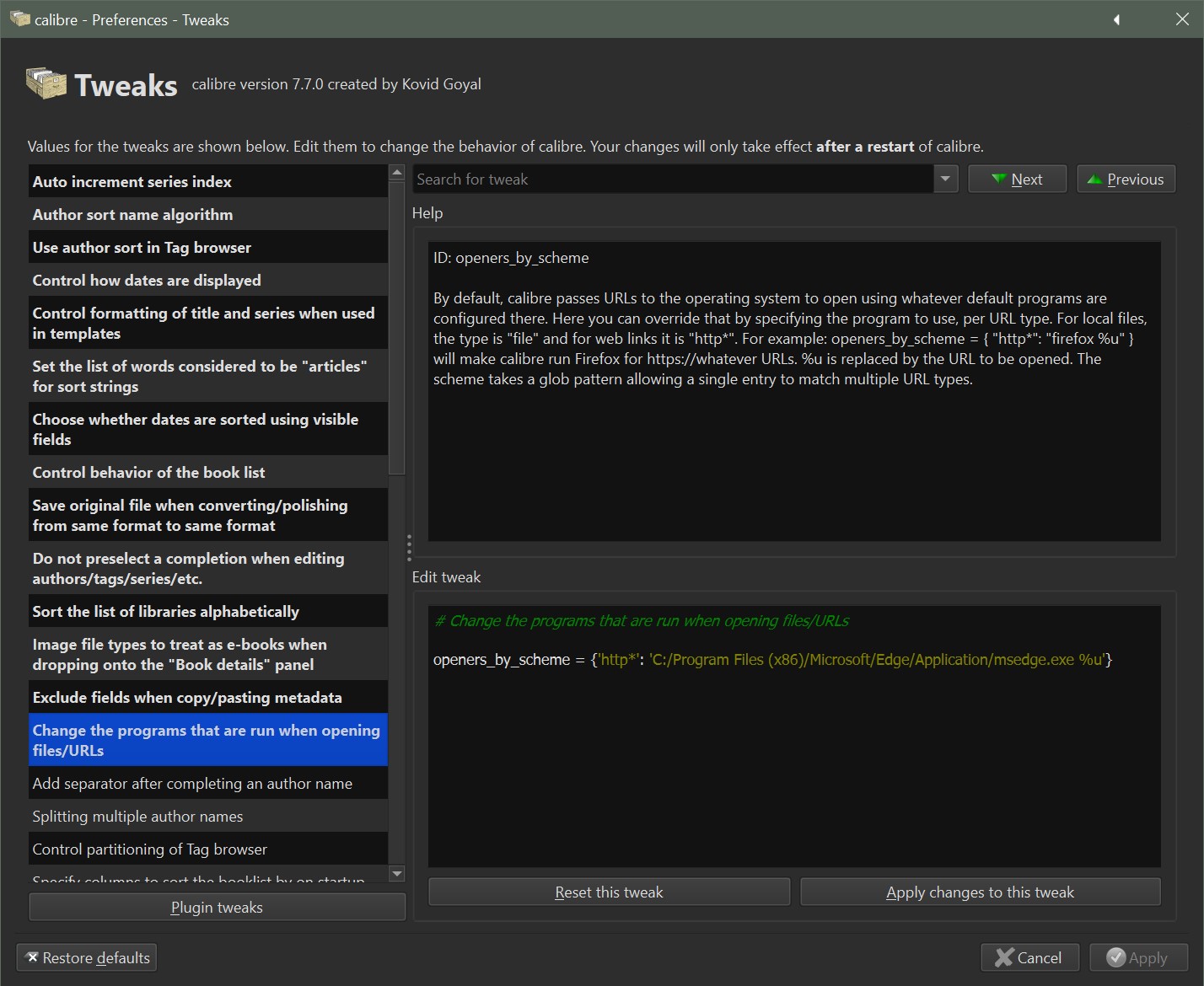Screen dimensions: 1204x986
Task: Click the calibre icon in the title bar
Action: coord(19,19)
